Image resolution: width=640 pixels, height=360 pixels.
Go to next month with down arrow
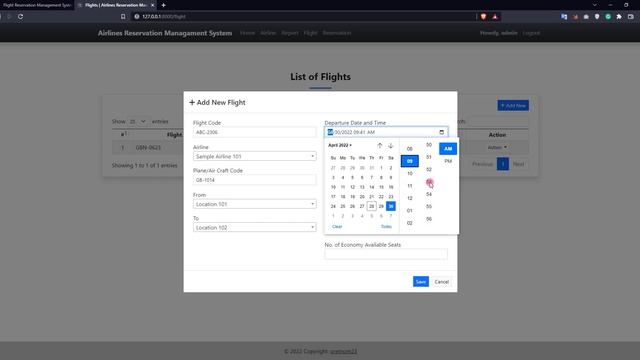pyautogui.click(x=391, y=145)
